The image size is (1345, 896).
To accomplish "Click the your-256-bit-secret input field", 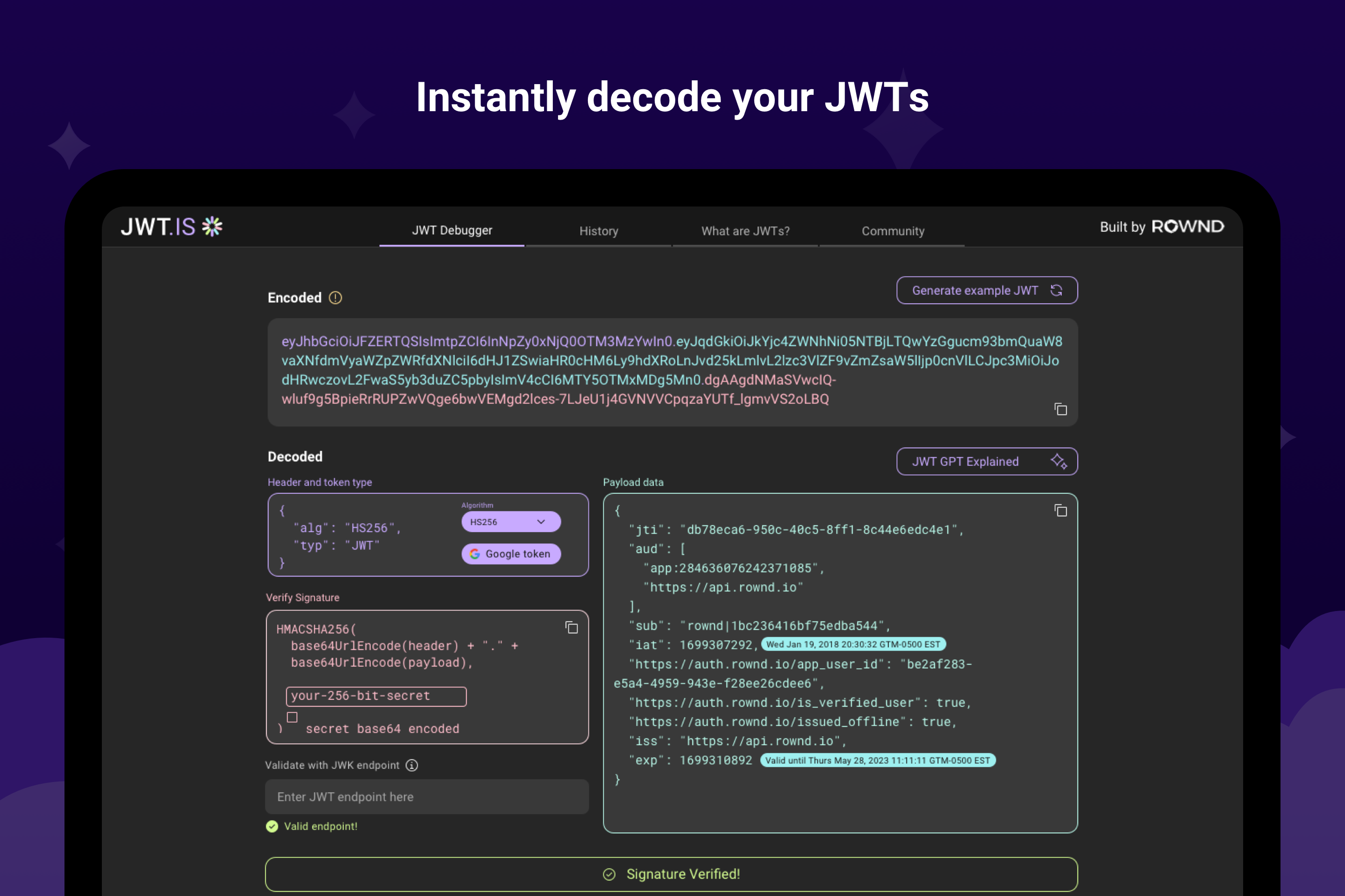I will click(x=376, y=696).
